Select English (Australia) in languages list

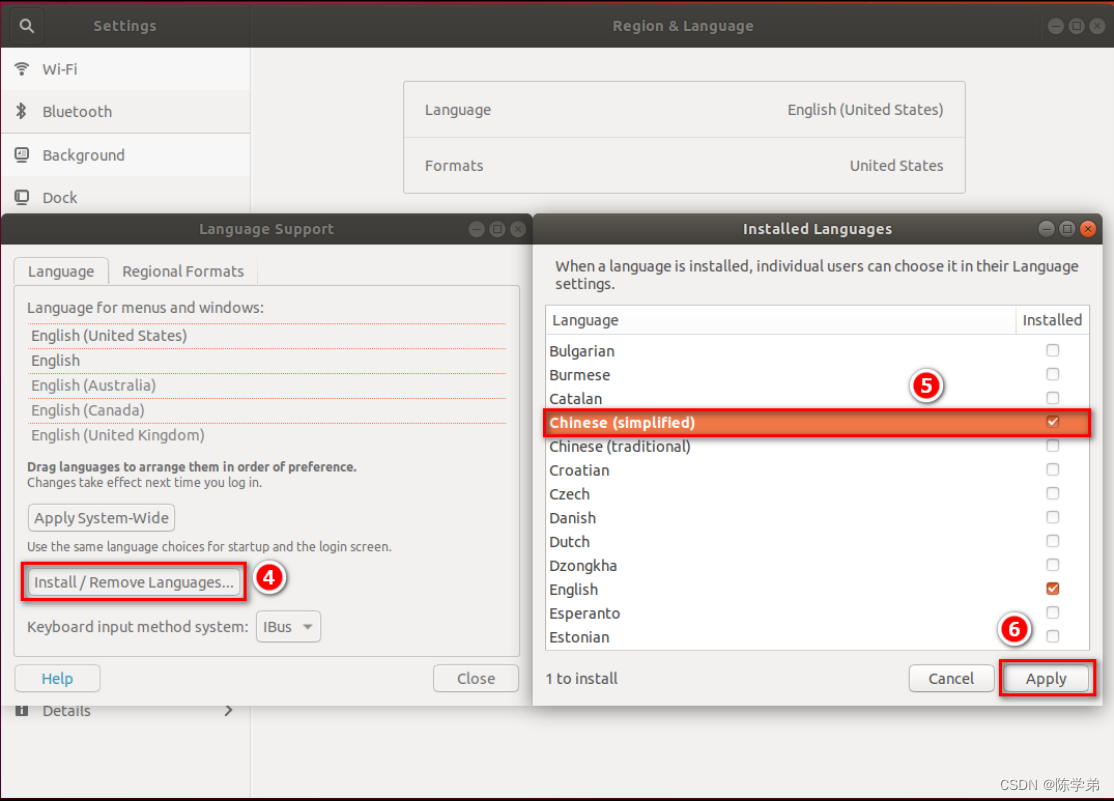(x=267, y=385)
